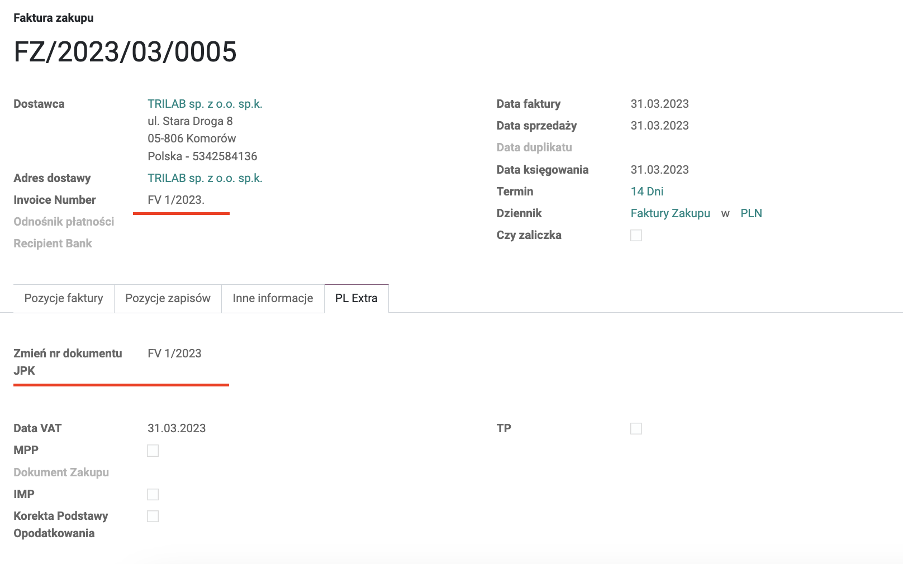Select the Inne informacje tab
Screen dimensions: 904x564
pos(272,298)
